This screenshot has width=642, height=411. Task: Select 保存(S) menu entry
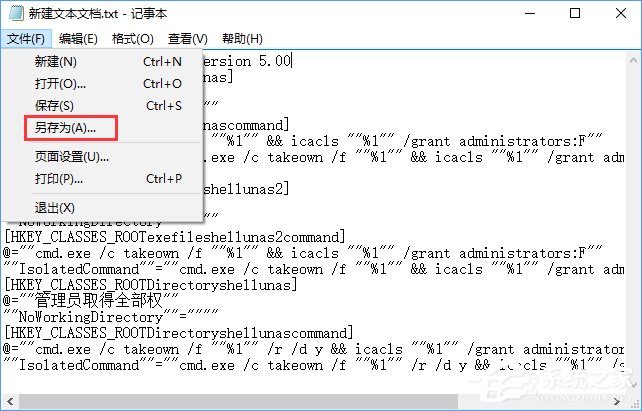[102, 106]
